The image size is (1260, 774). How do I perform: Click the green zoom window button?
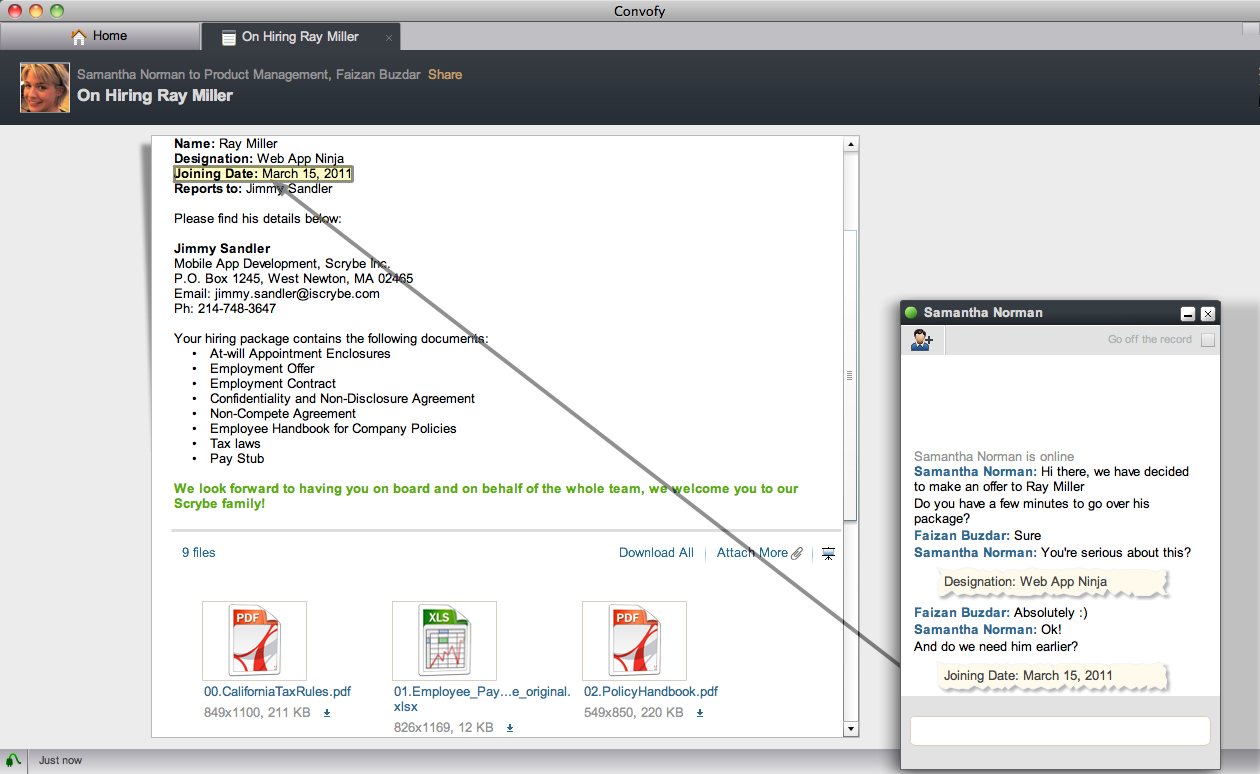tap(56, 11)
